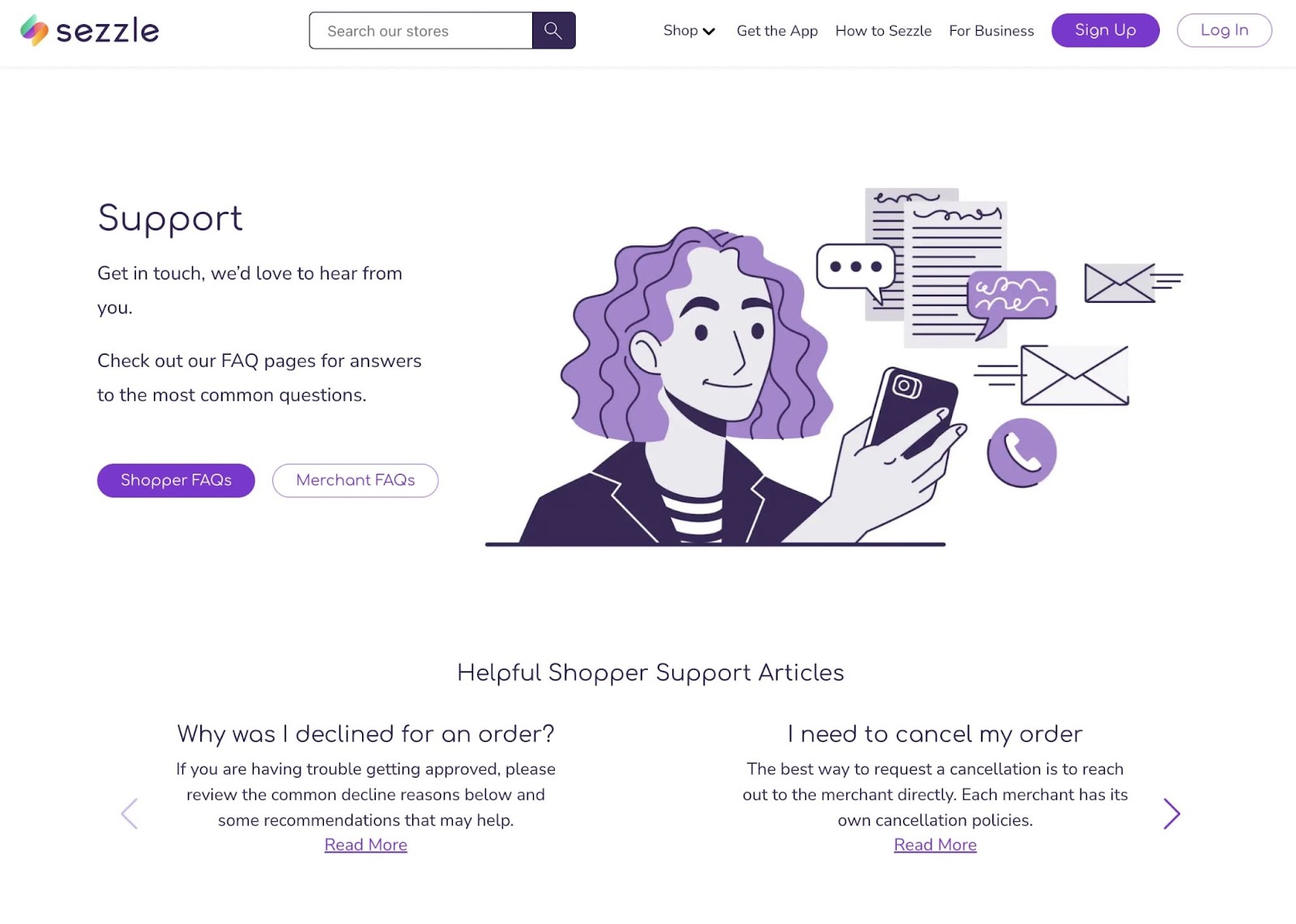This screenshot has width=1296, height=924.
Task: Go to the next support article
Action: 1171,813
